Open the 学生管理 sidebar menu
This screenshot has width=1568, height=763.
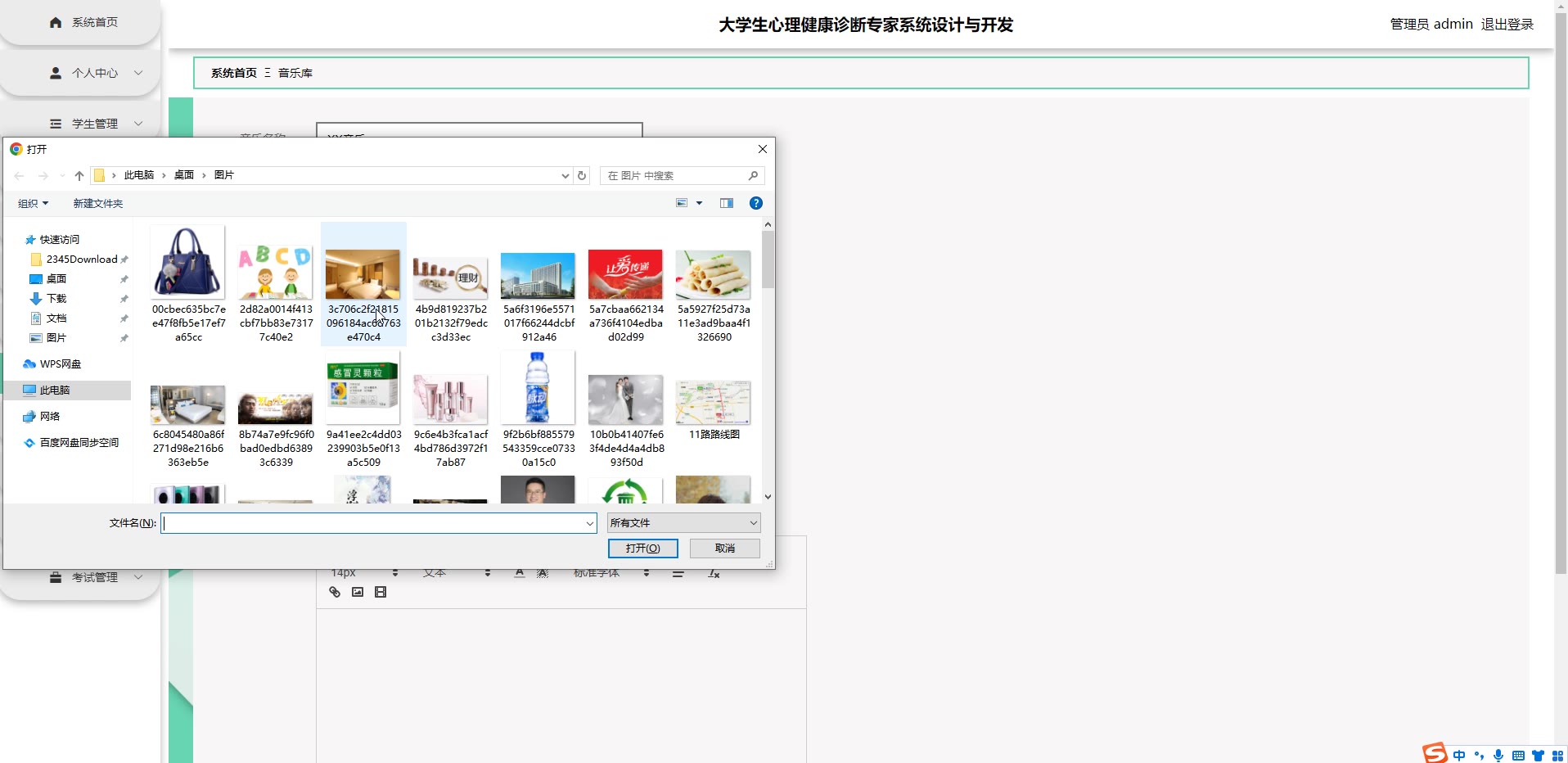pos(95,124)
